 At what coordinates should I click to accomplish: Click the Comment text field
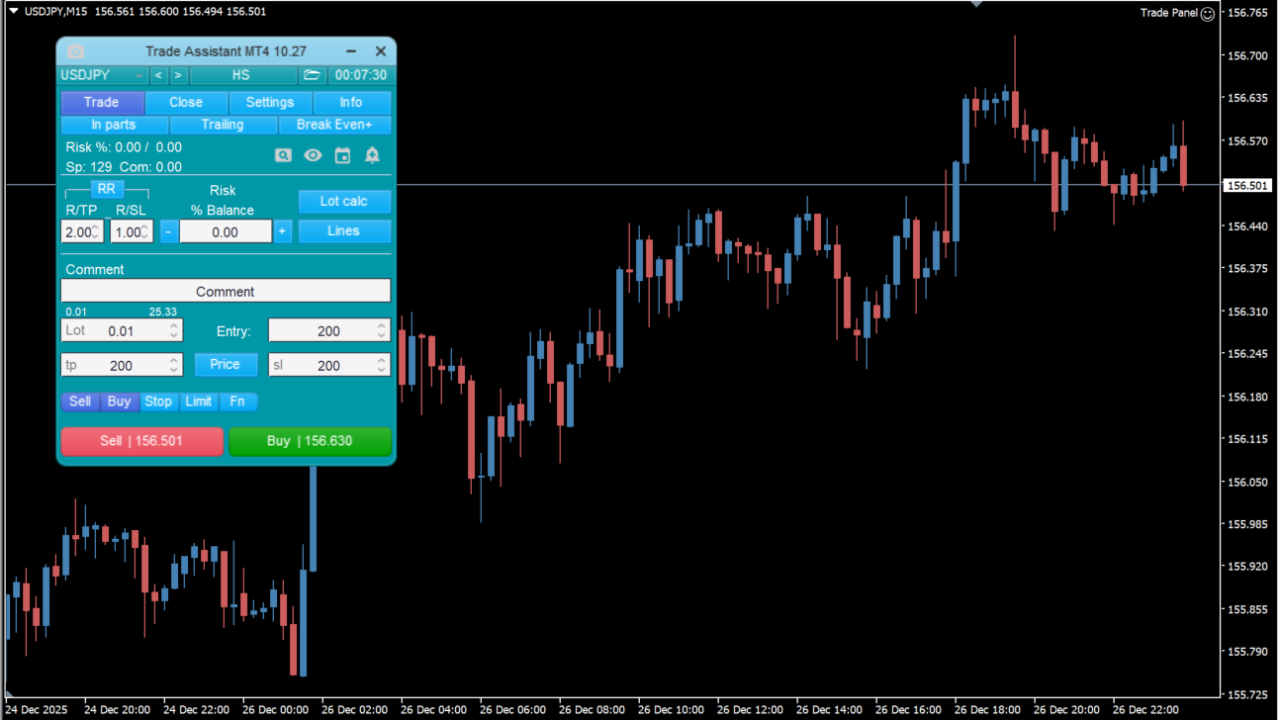pos(225,291)
